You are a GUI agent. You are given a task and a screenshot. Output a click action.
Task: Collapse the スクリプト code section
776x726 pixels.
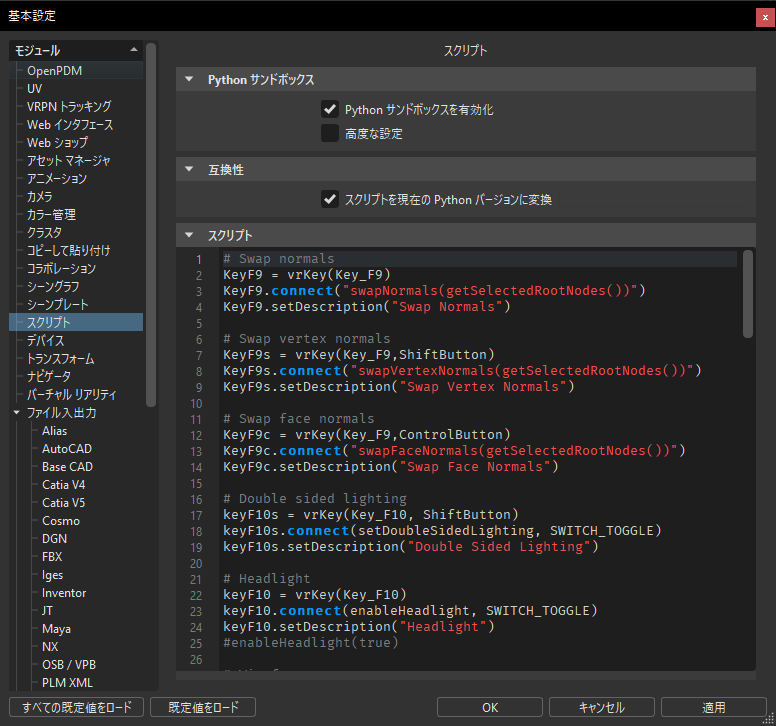pyautogui.click(x=189, y=235)
